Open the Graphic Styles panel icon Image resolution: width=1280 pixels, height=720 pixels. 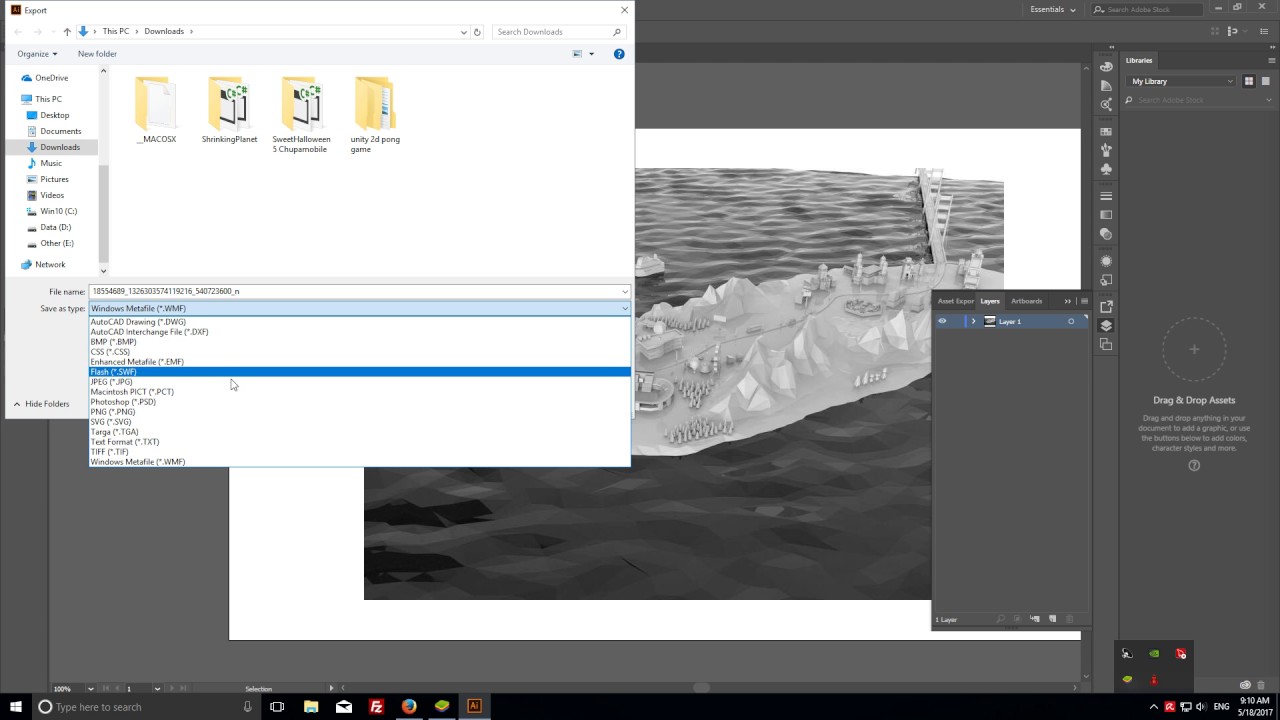(1106, 280)
